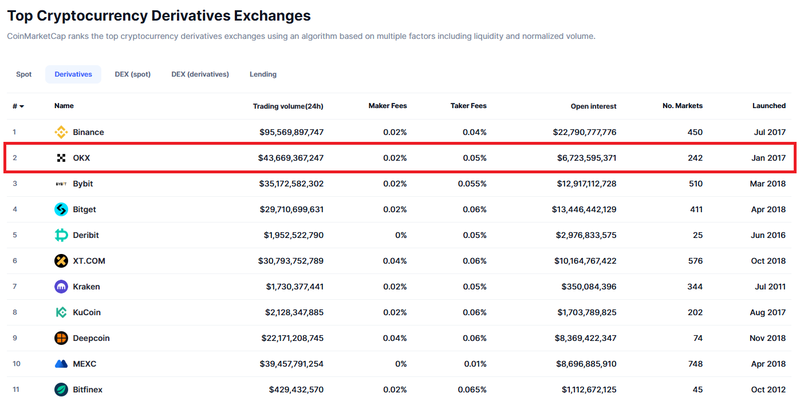Image resolution: width=800 pixels, height=401 pixels.
Task: Open the Bybit exchange link
Action: point(83,184)
